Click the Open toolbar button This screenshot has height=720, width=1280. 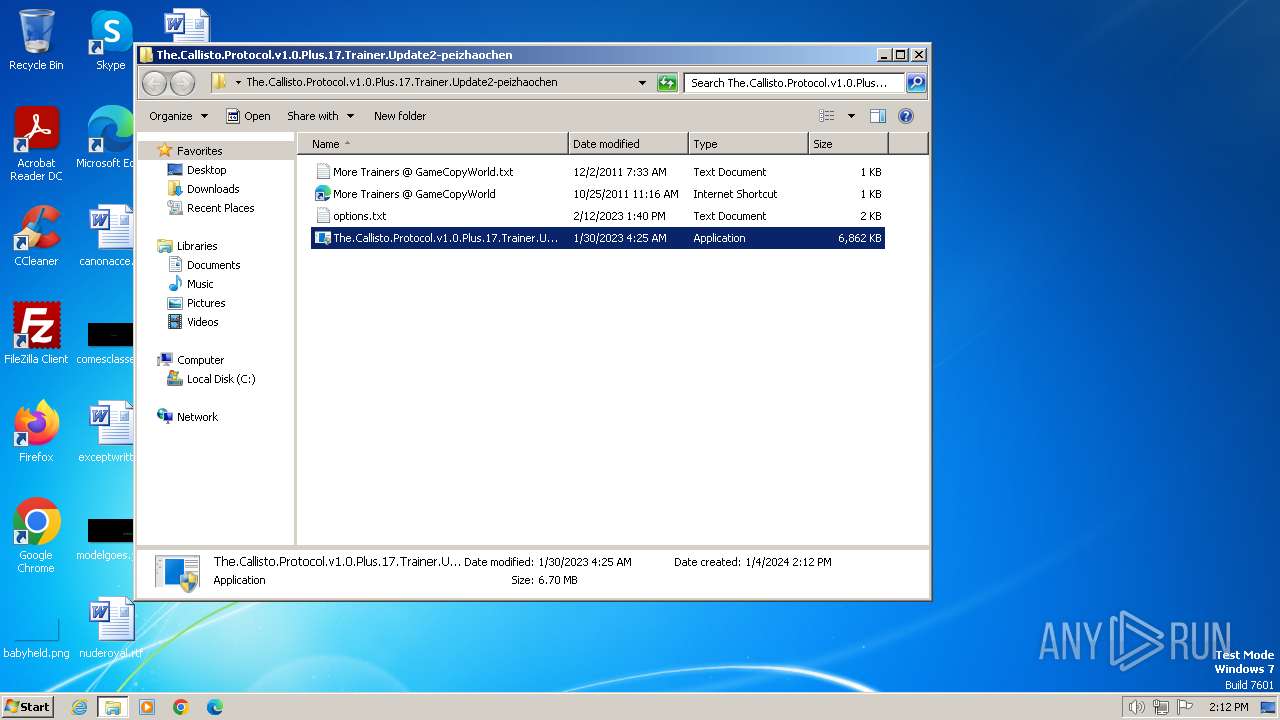pyautogui.click(x=248, y=116)
